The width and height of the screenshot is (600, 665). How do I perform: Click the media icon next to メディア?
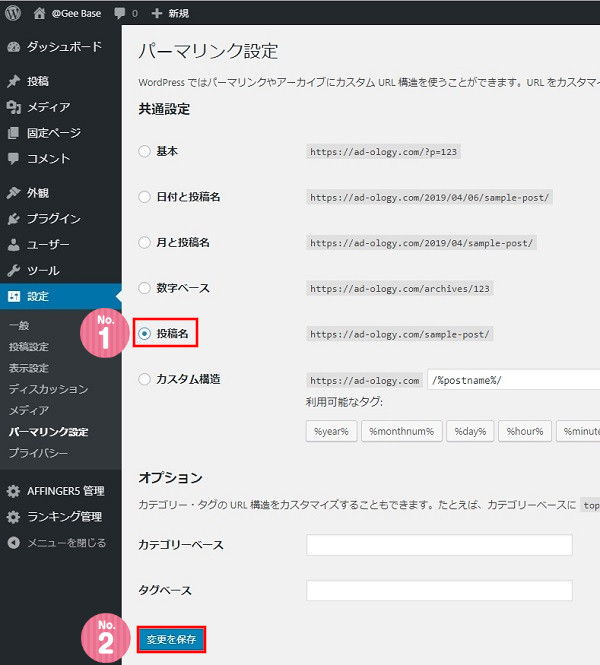(x=14, y=107)
